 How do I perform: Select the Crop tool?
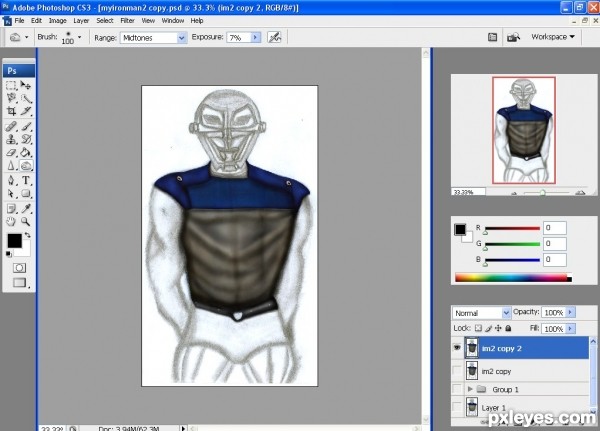[11, 111]
